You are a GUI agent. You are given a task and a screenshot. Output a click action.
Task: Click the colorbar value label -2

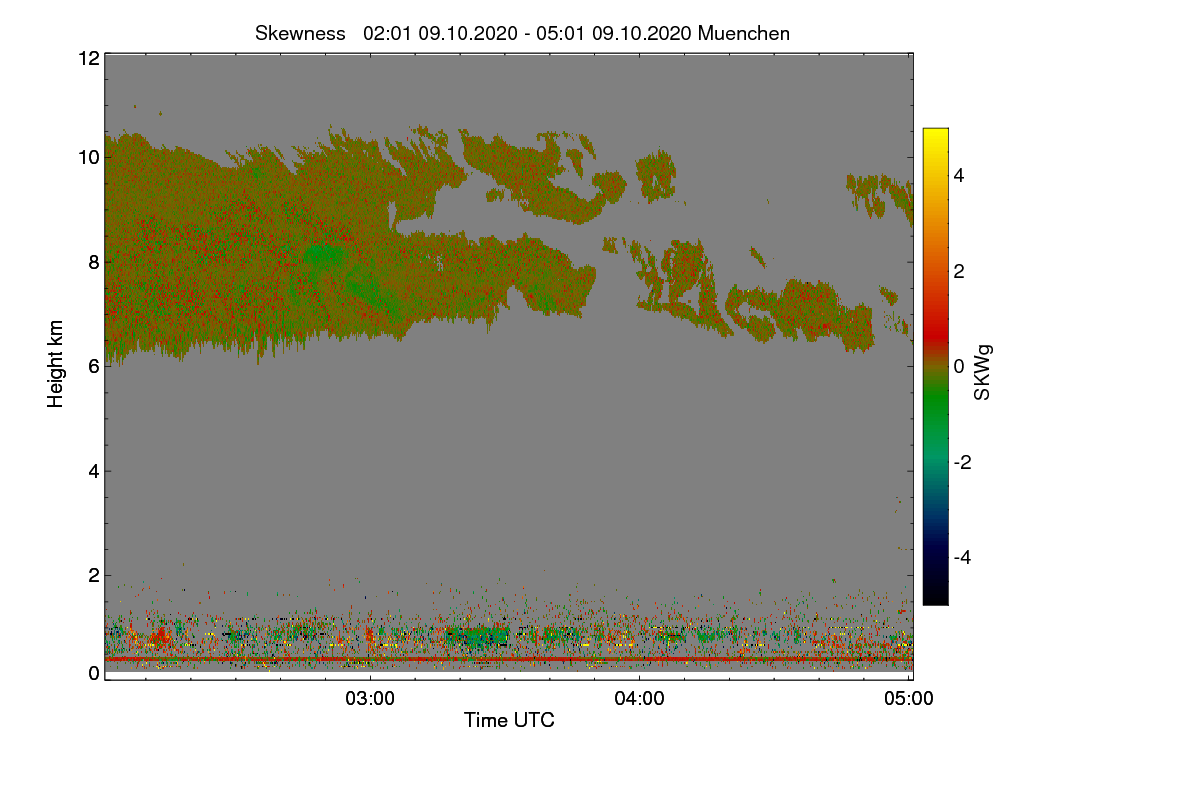pyautogui.click(x=963, y=462)
